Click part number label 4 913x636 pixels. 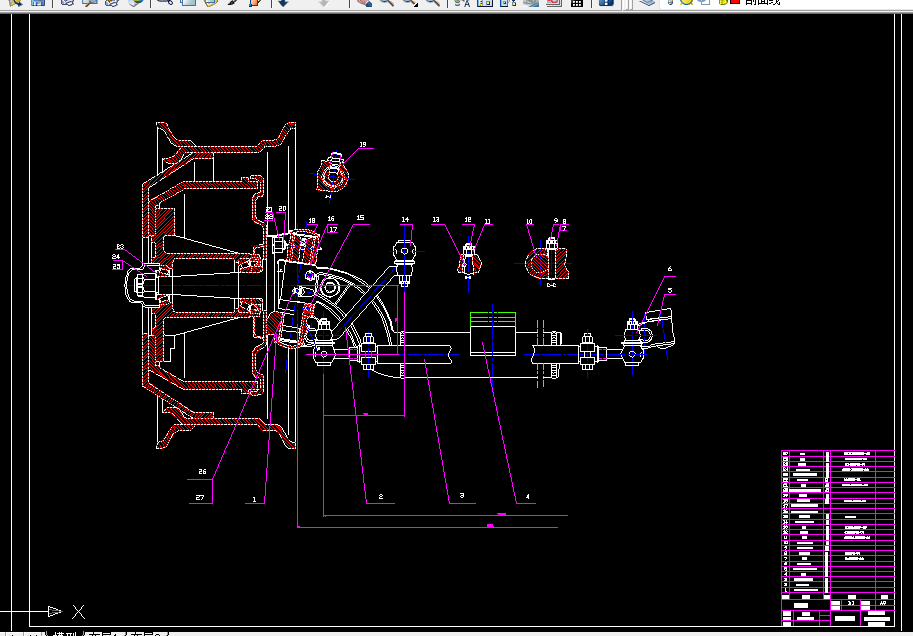coord(528,497)
